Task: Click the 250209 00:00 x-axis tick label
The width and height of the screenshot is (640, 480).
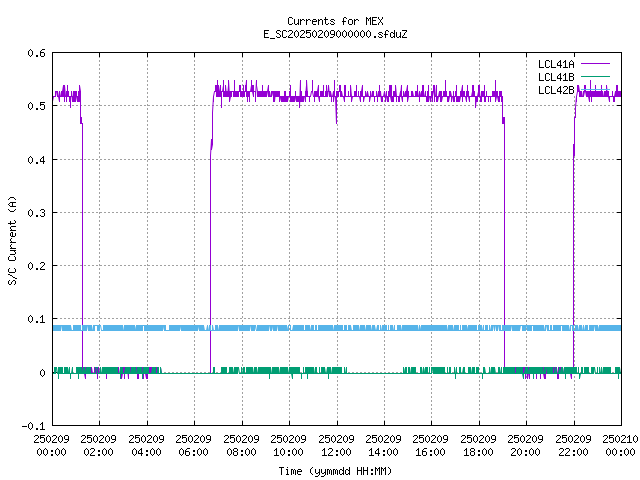Action: 51,445
